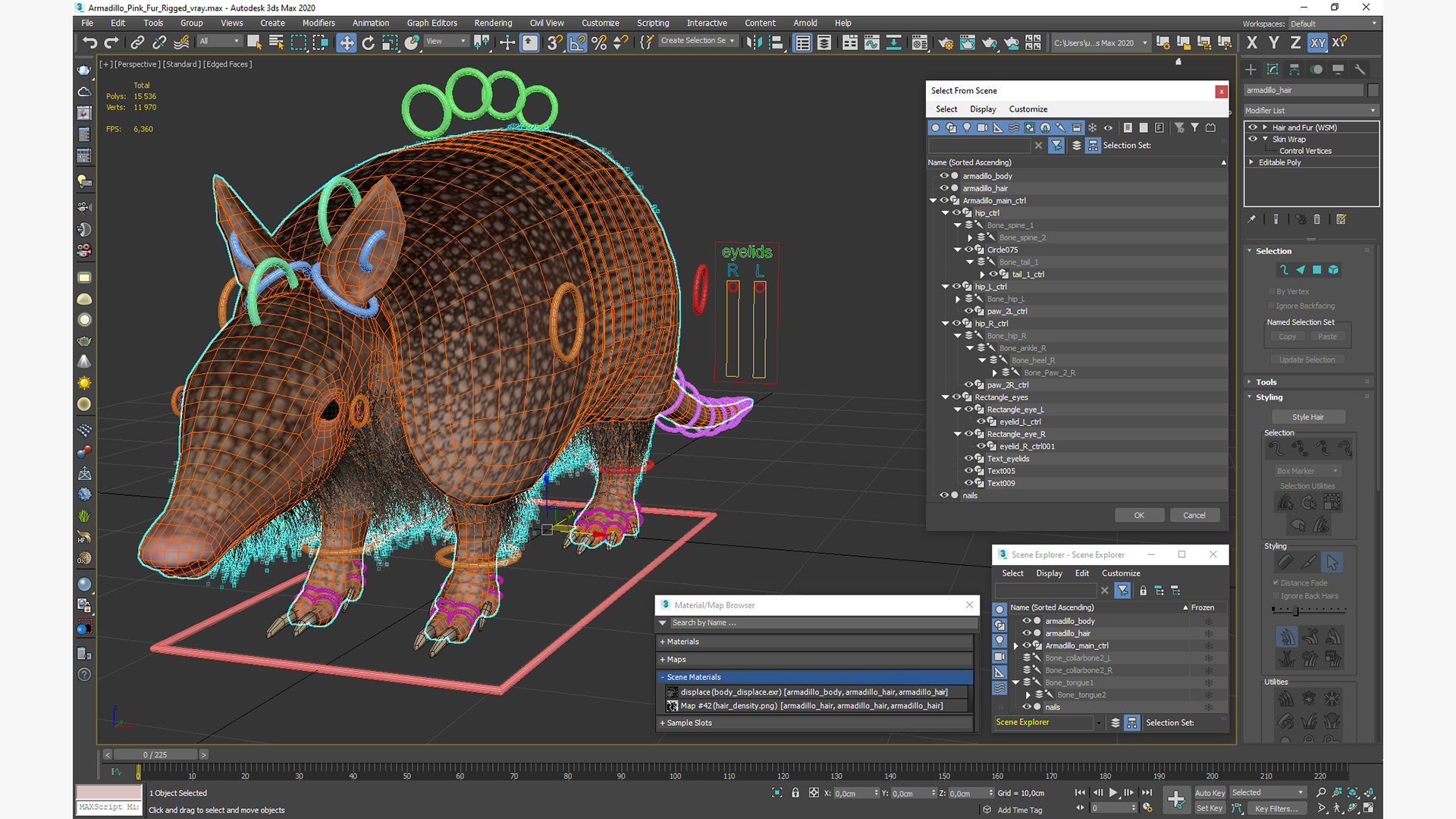Toggle eye of Hair and Fur modifier

tap(1253, 127)
